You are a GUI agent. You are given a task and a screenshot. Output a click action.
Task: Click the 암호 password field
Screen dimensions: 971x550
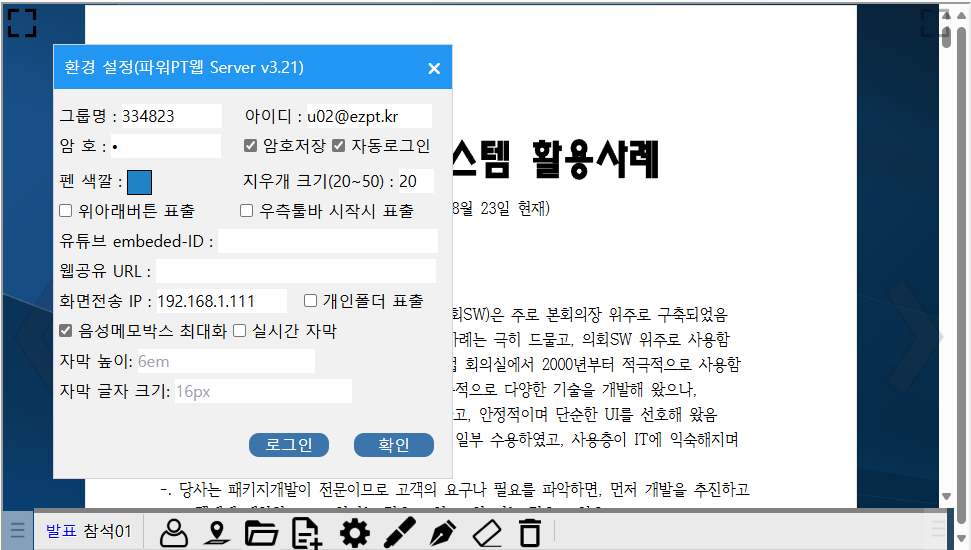166,146
